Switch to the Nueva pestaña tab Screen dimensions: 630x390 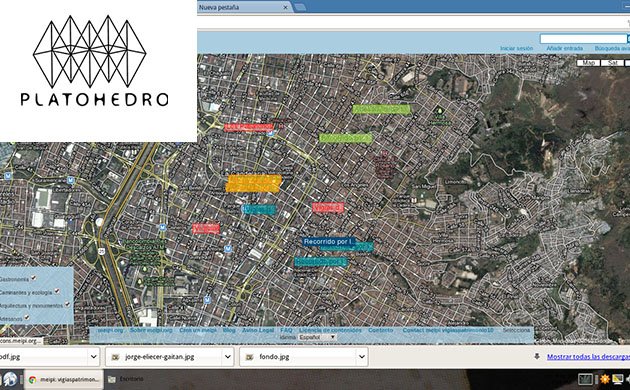tap(241, 7)
